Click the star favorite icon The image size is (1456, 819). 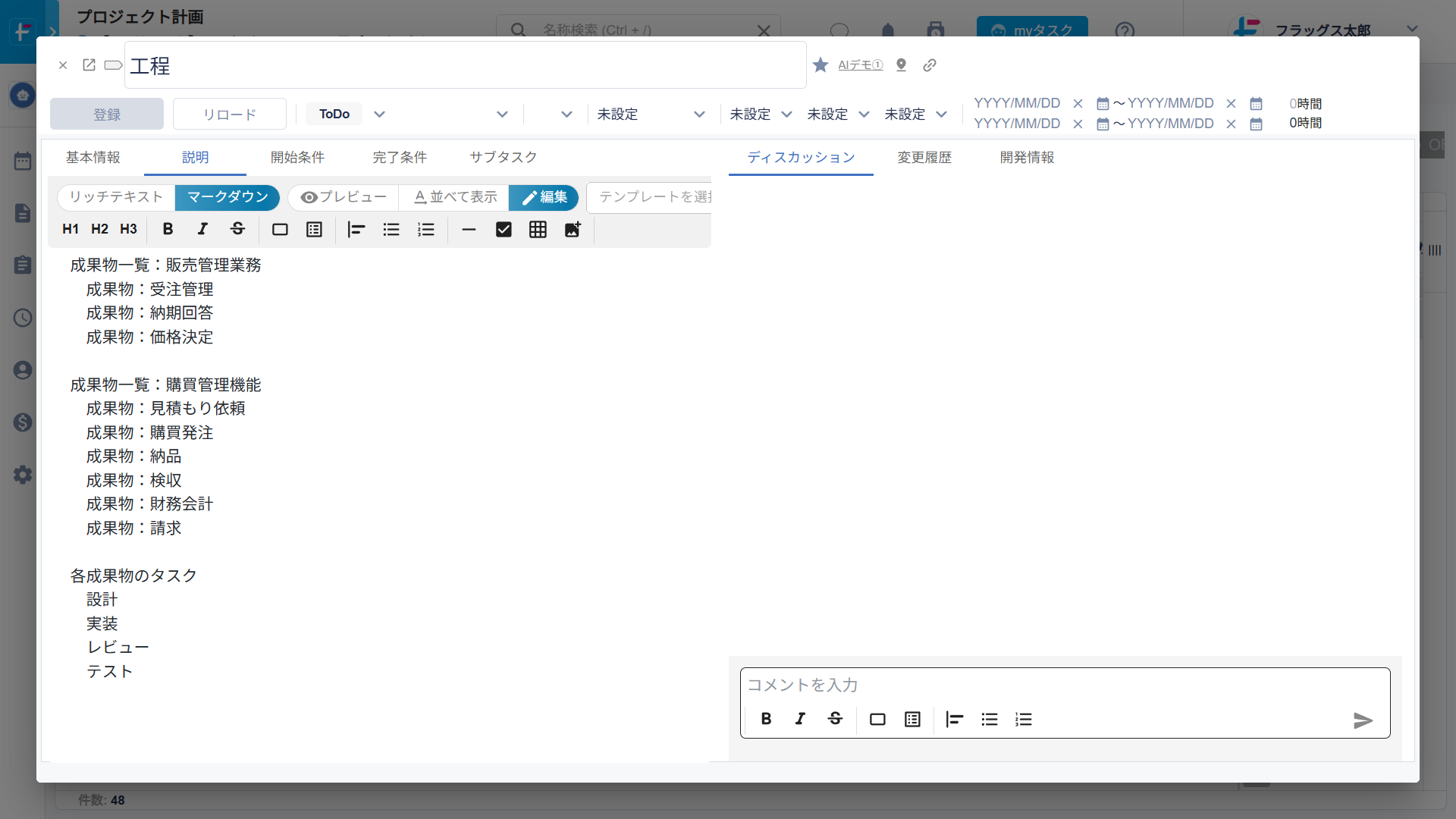821,65
